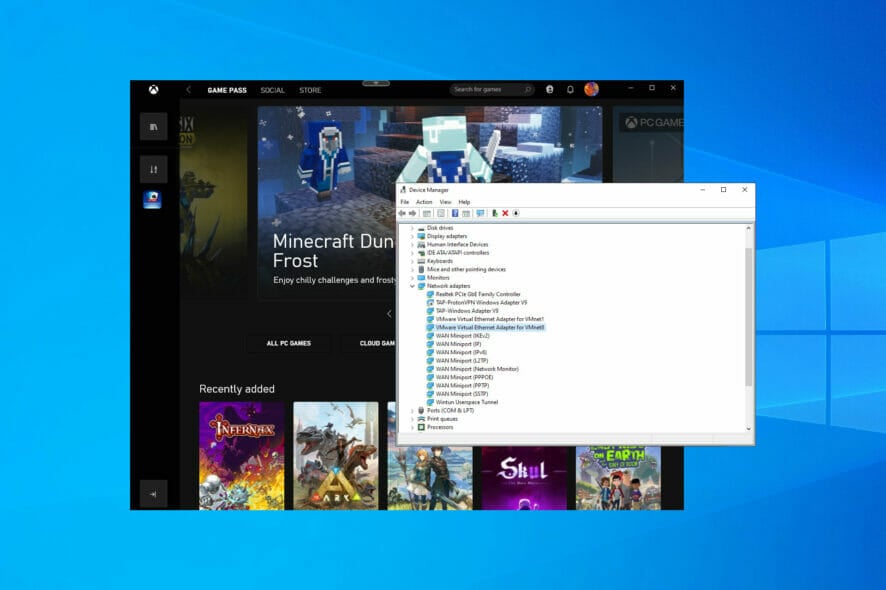The image size is (886, 590).
Task: Select WAN Miniport (Network Monitor)
Action: coord(477,369)
